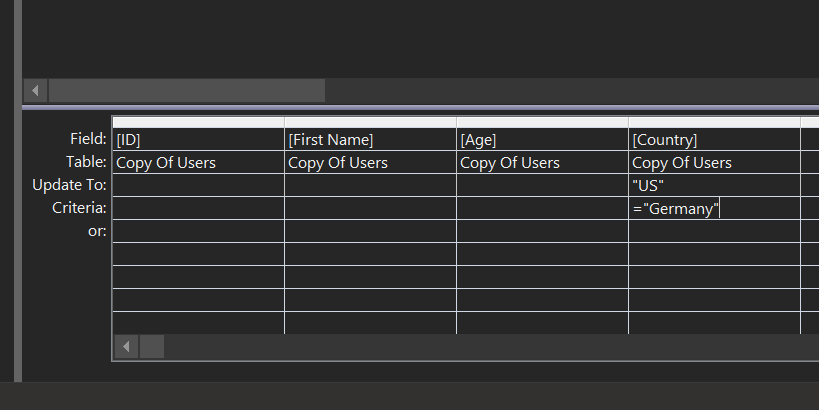Select the [First Name] column selector bar

(370, 122)
